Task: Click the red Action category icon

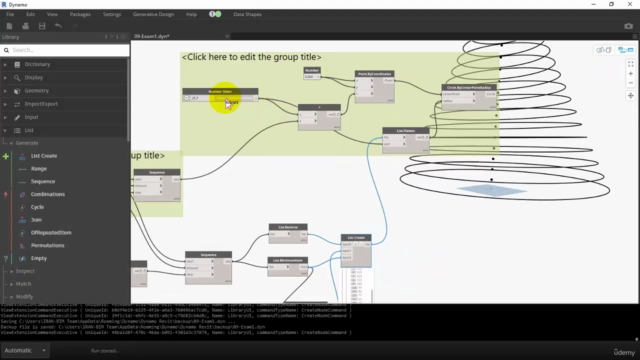Action: (x=6, y=195)
